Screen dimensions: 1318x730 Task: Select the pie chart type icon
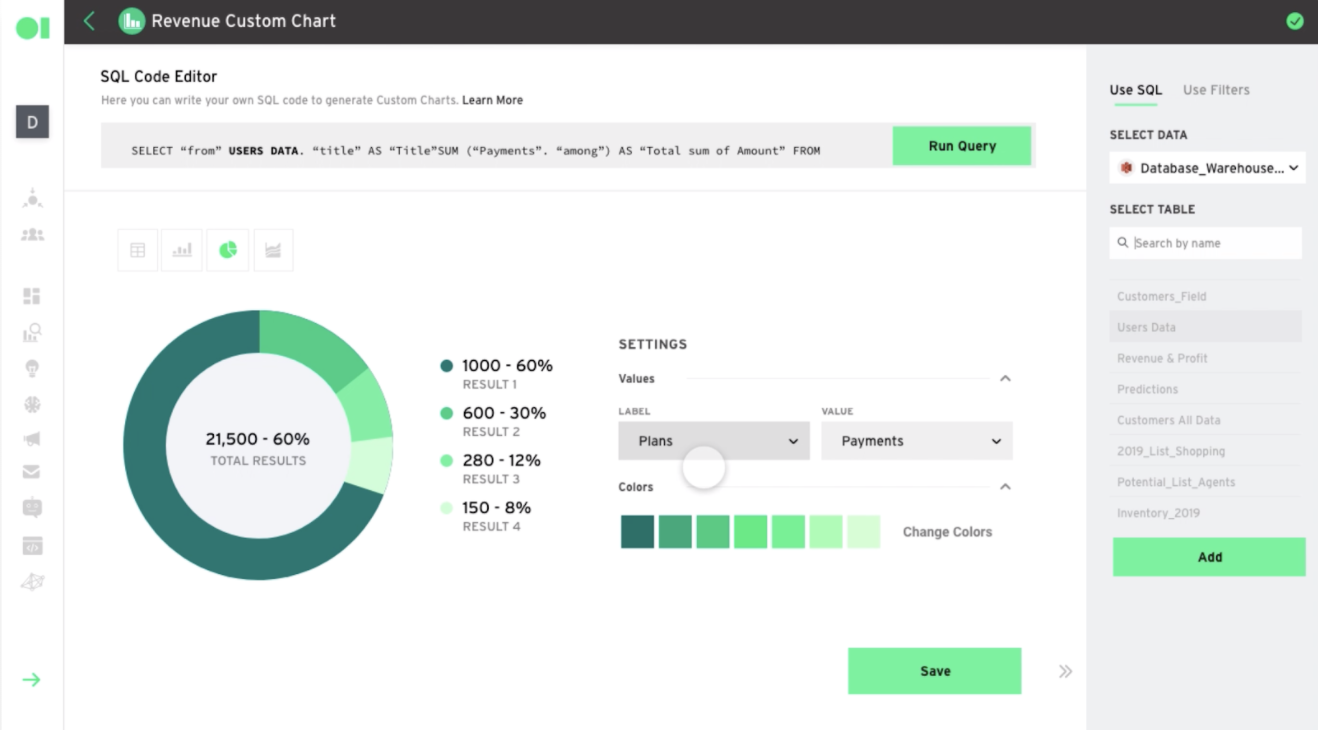[228, 250]
